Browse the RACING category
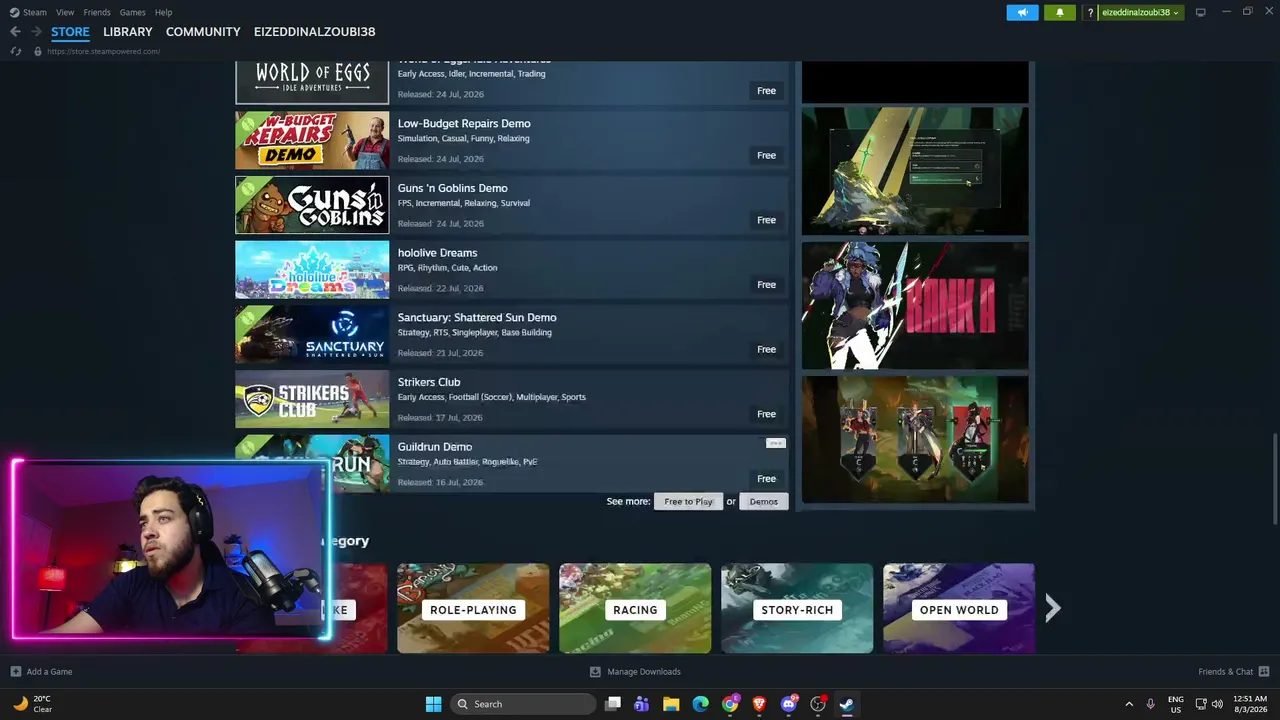 pyautogui.click(x=635, y=608)
